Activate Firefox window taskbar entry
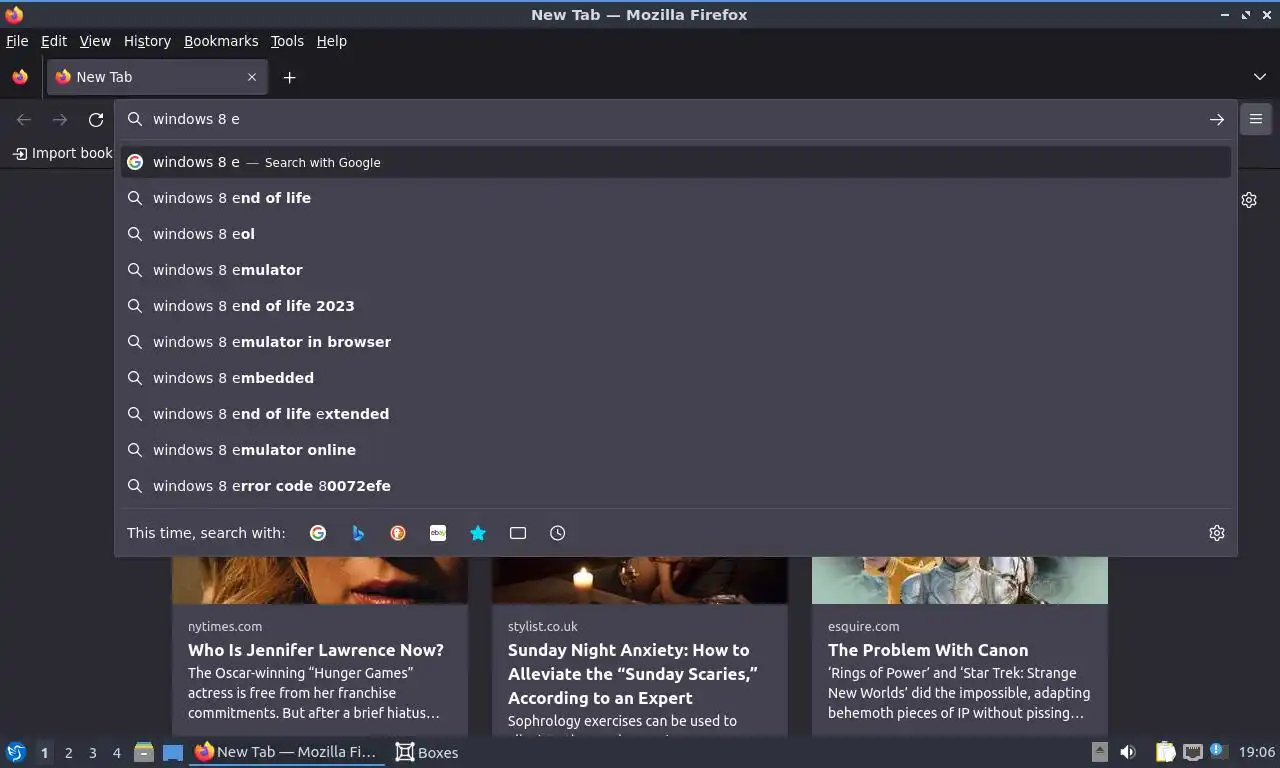The width and height of the screenshot is (1280, 768). pyautogui.click(x=288, y=752)
